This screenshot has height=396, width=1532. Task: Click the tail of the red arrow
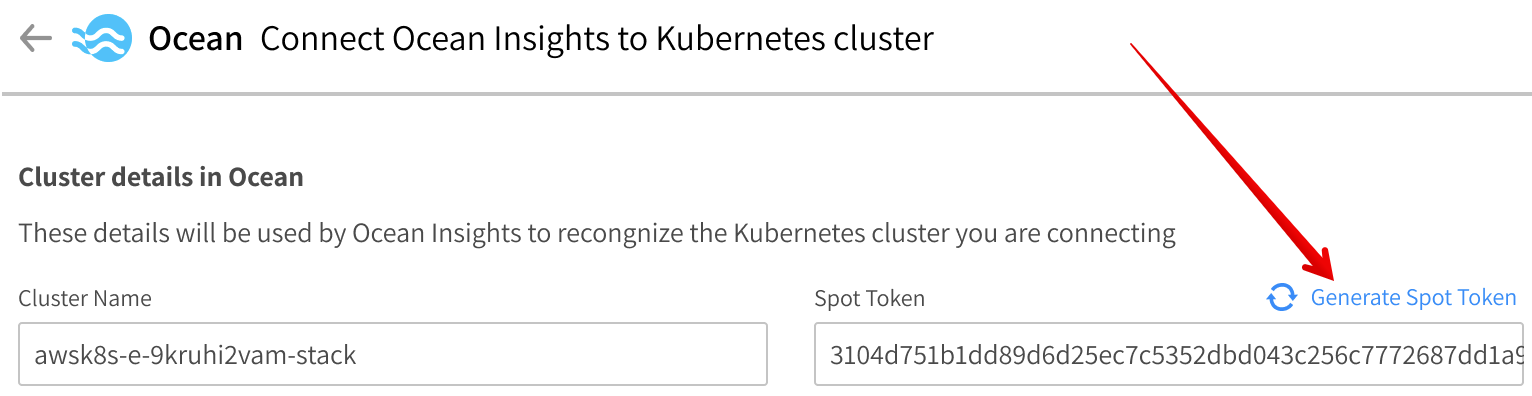tap(1134, 47)
